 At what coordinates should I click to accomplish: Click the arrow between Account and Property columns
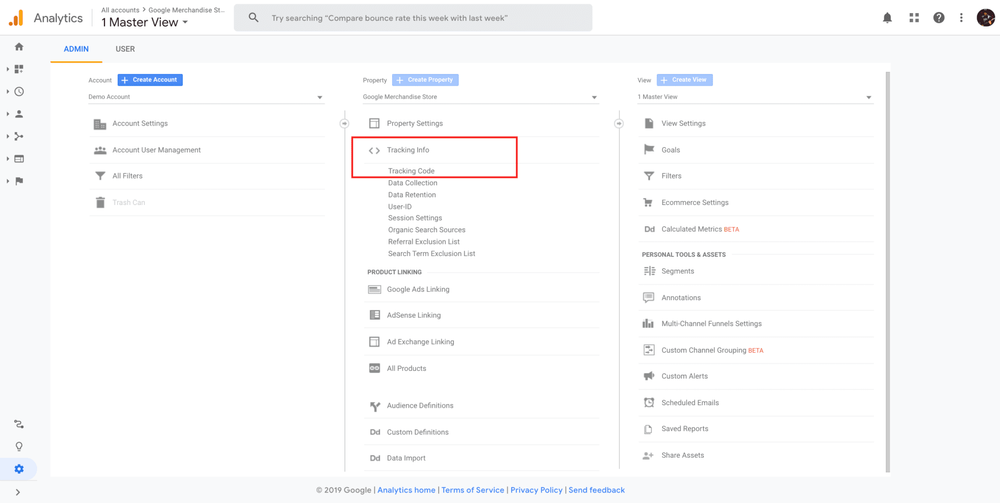(x=344, y=123)
